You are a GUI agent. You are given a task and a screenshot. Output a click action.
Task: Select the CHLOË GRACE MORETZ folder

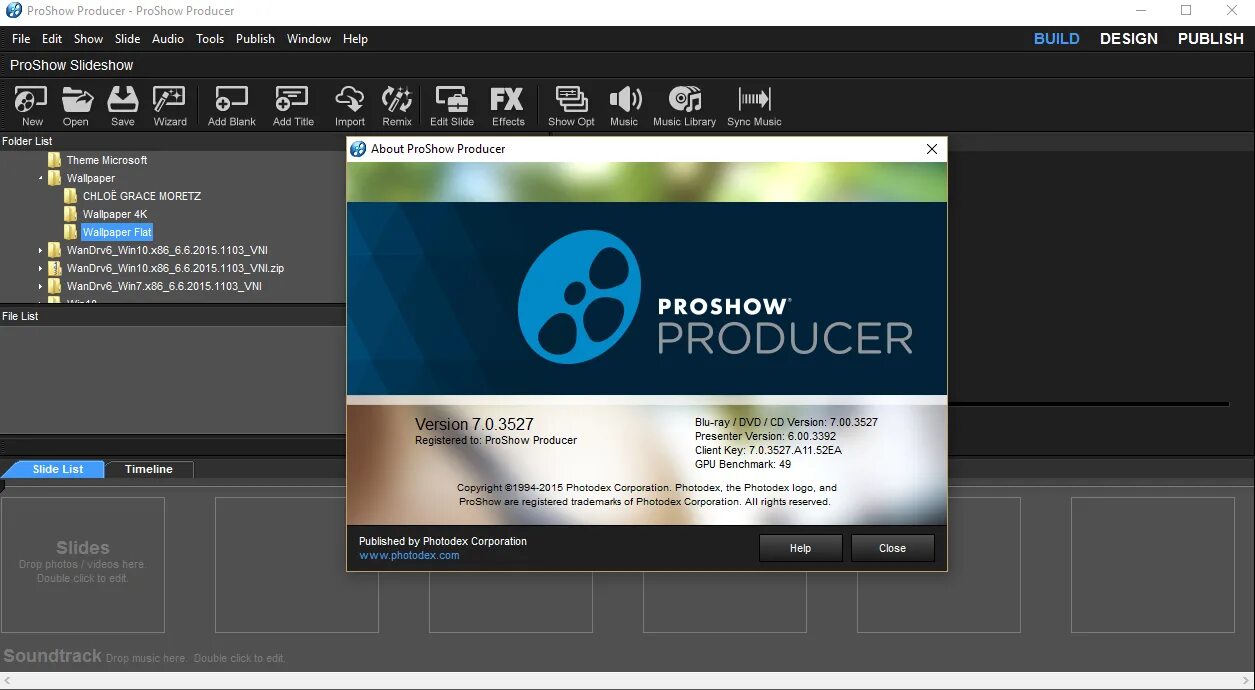click(x=141, y=196)
